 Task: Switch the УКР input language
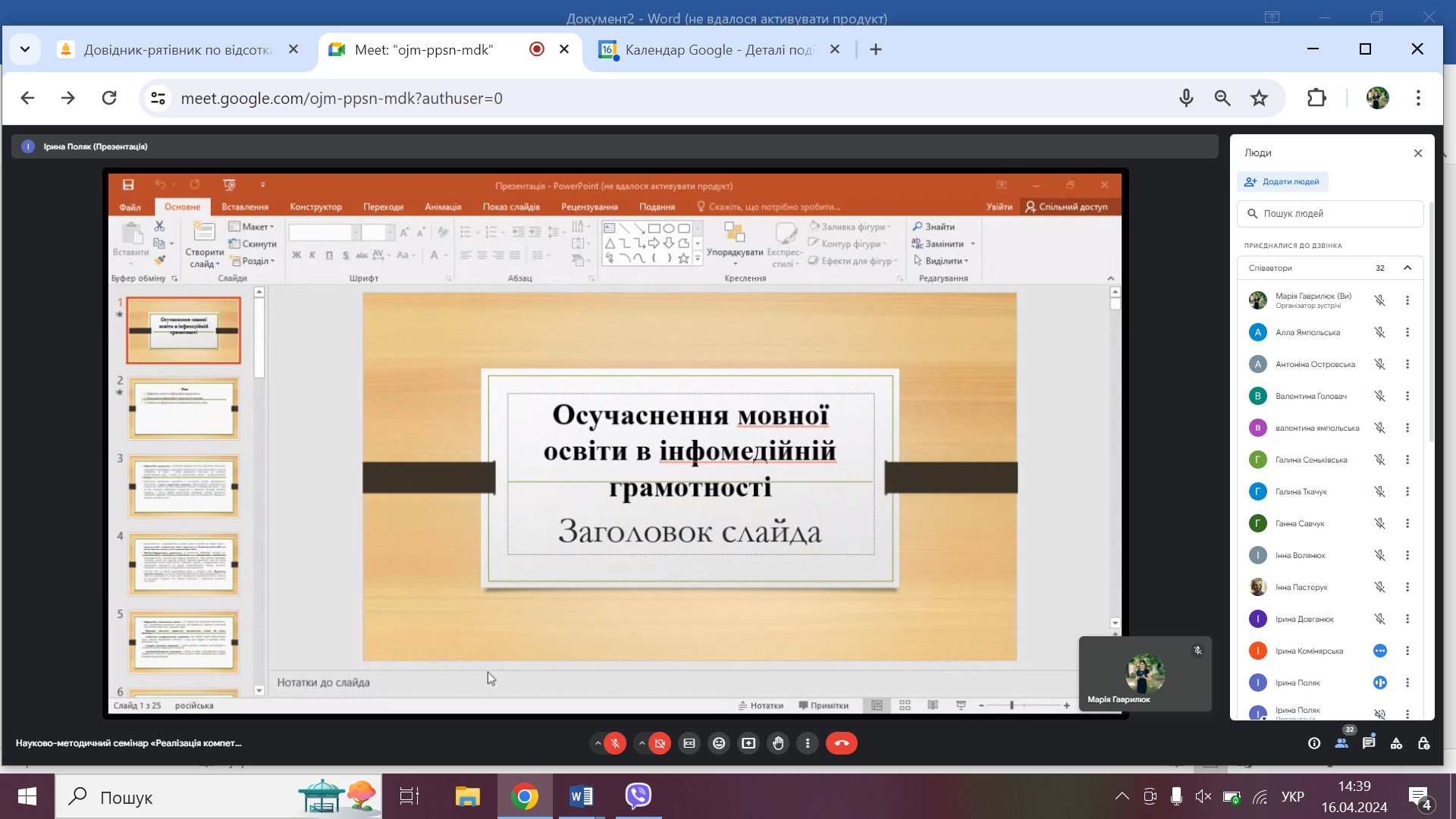coord(1293,796)
